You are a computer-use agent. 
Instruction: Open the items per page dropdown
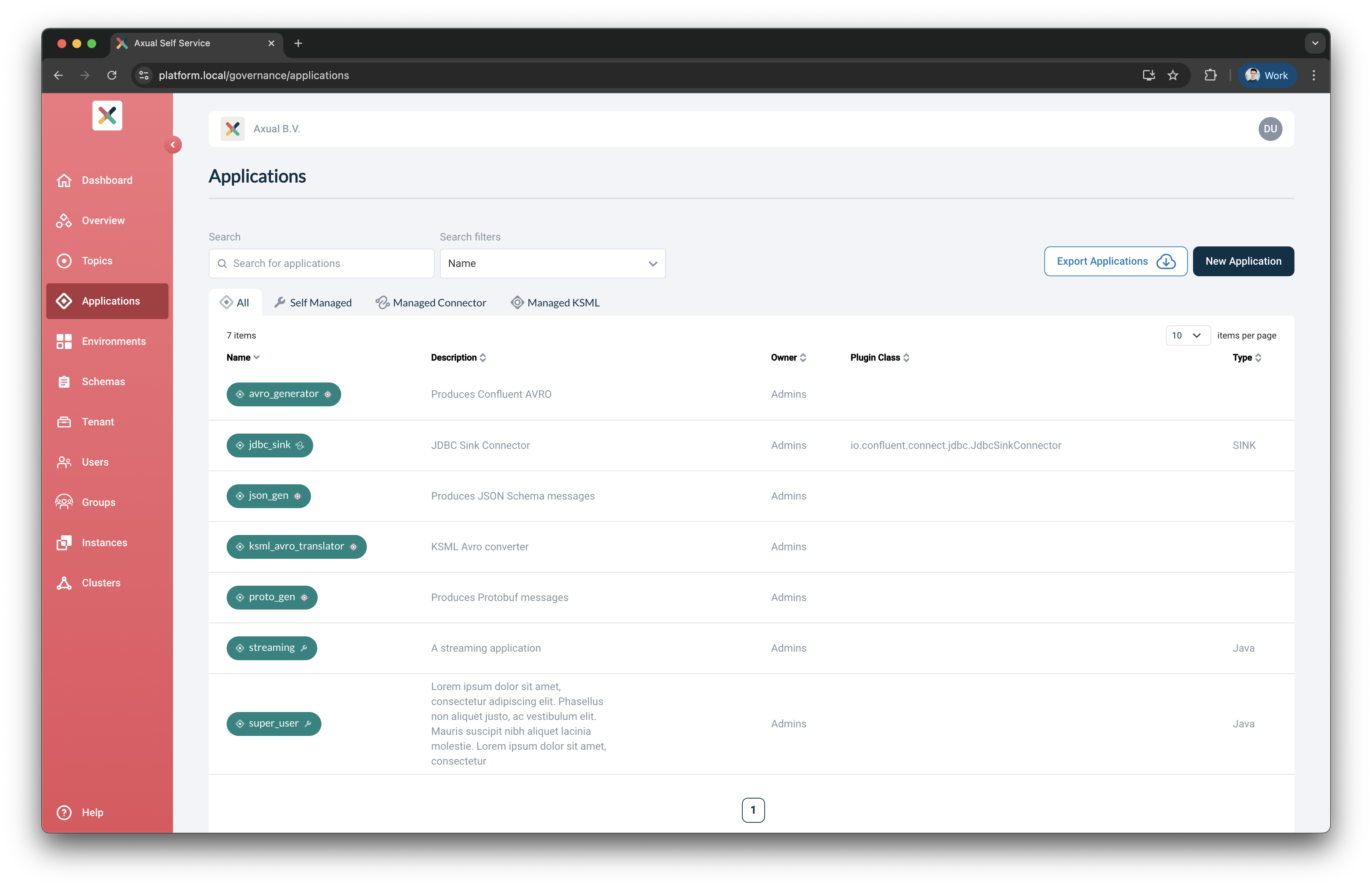pyautogui.click(x=1187, y=336)
